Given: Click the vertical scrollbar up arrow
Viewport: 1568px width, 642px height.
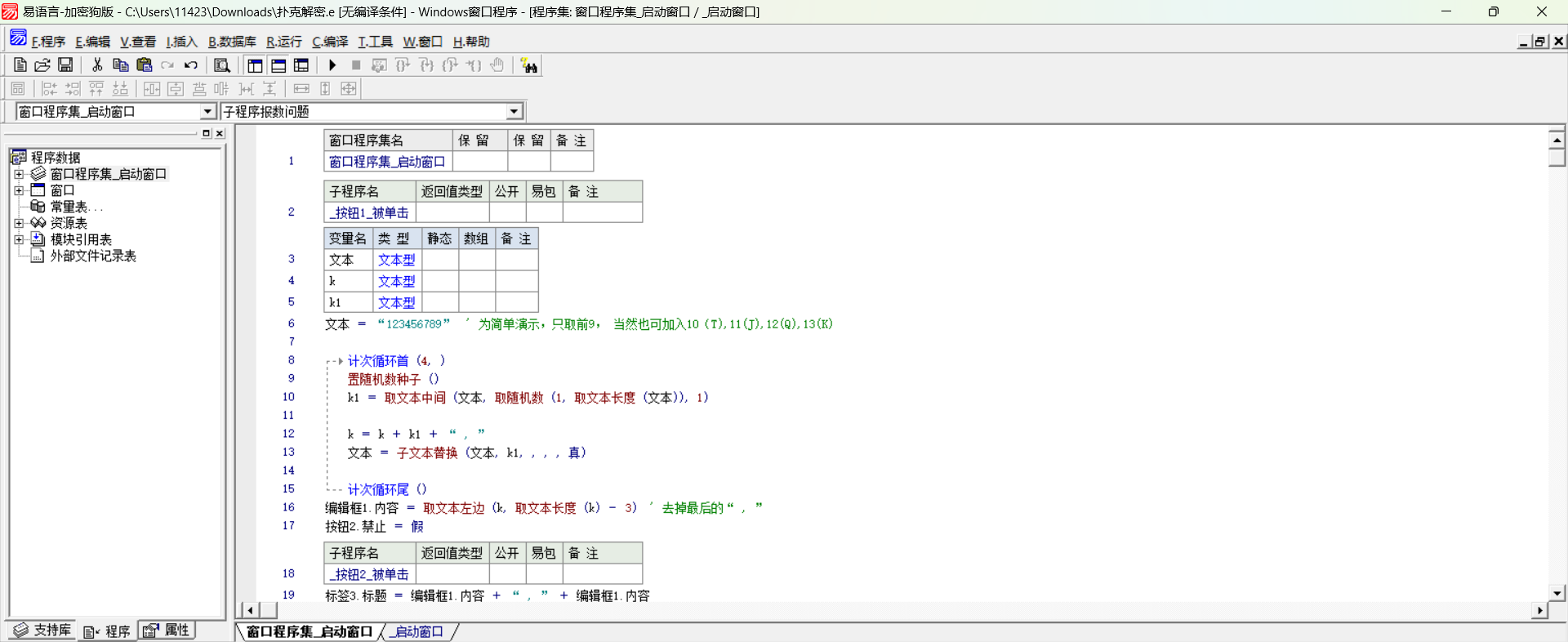Looking at the screenshot, I should pos(1557,140).
